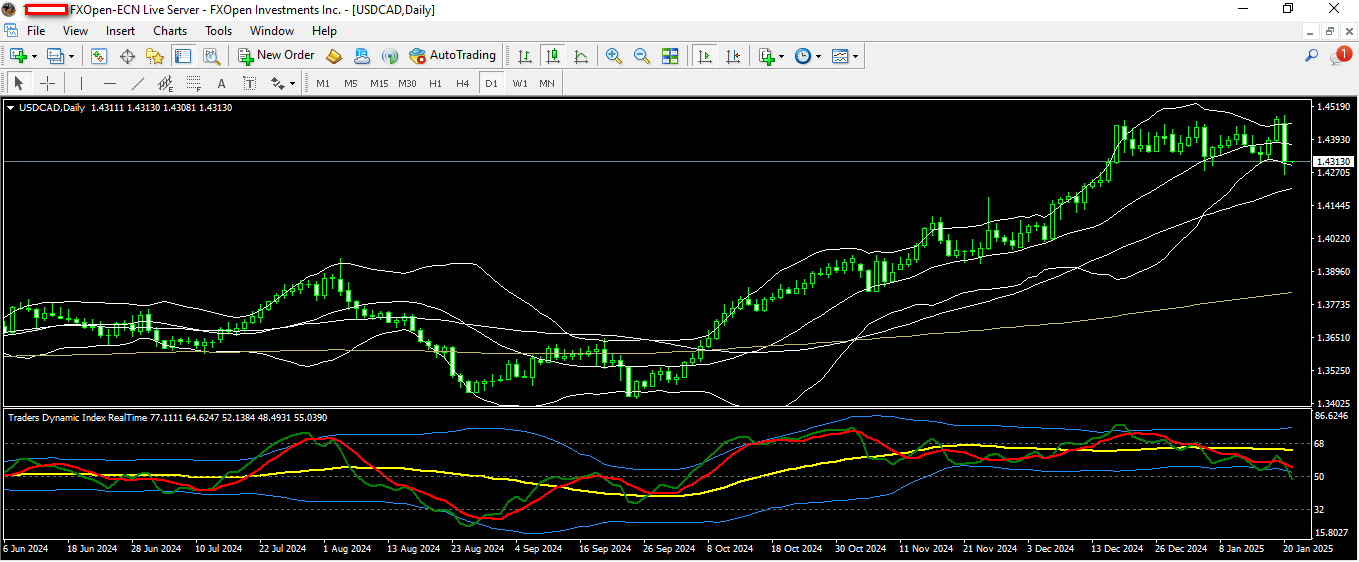The image size is (1359, 562).
Task: Click the current price label 1.43130
Action: click(1334, 161)
